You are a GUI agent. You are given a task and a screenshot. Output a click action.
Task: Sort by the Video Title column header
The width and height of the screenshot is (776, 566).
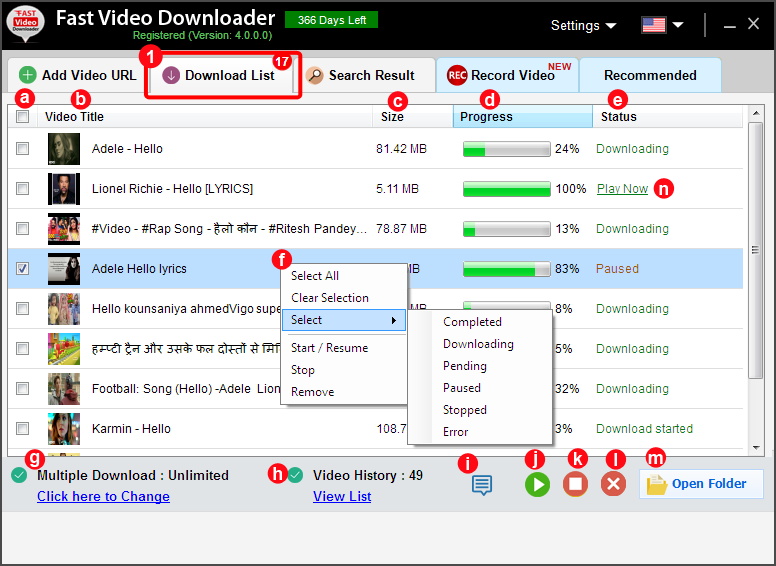205,117
